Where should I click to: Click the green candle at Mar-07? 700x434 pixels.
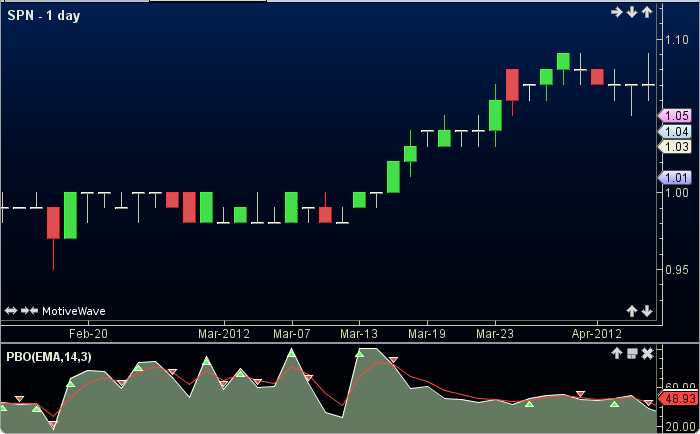point(292,207)
